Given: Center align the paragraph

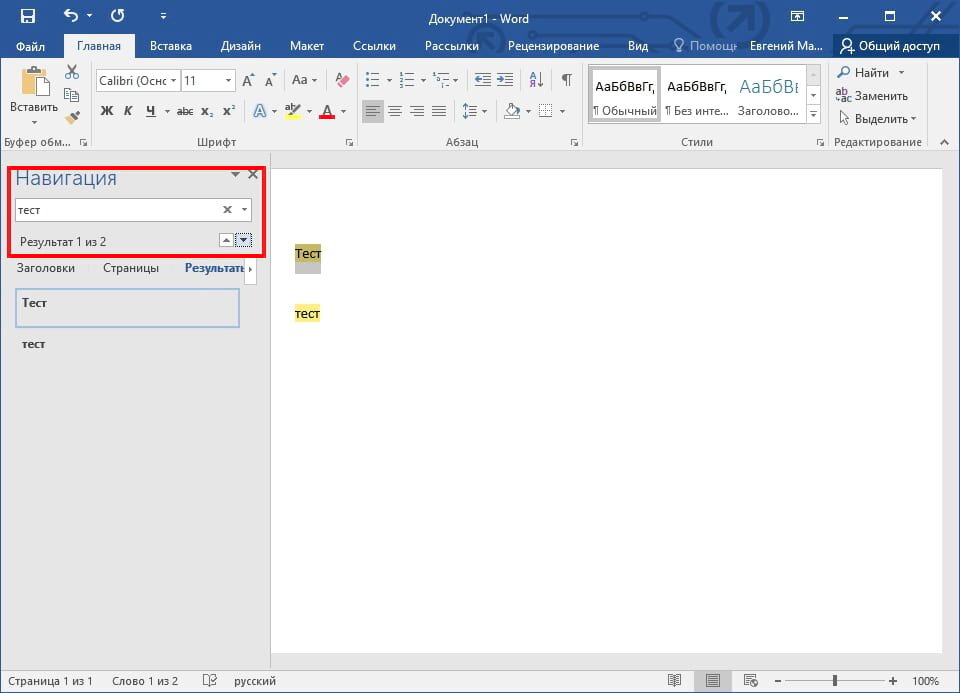Looking at the screenshot, I should tap(395, 111).
